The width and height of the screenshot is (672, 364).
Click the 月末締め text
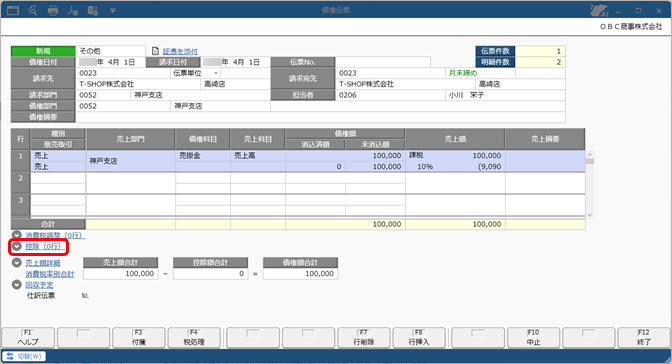click(462, 73)
